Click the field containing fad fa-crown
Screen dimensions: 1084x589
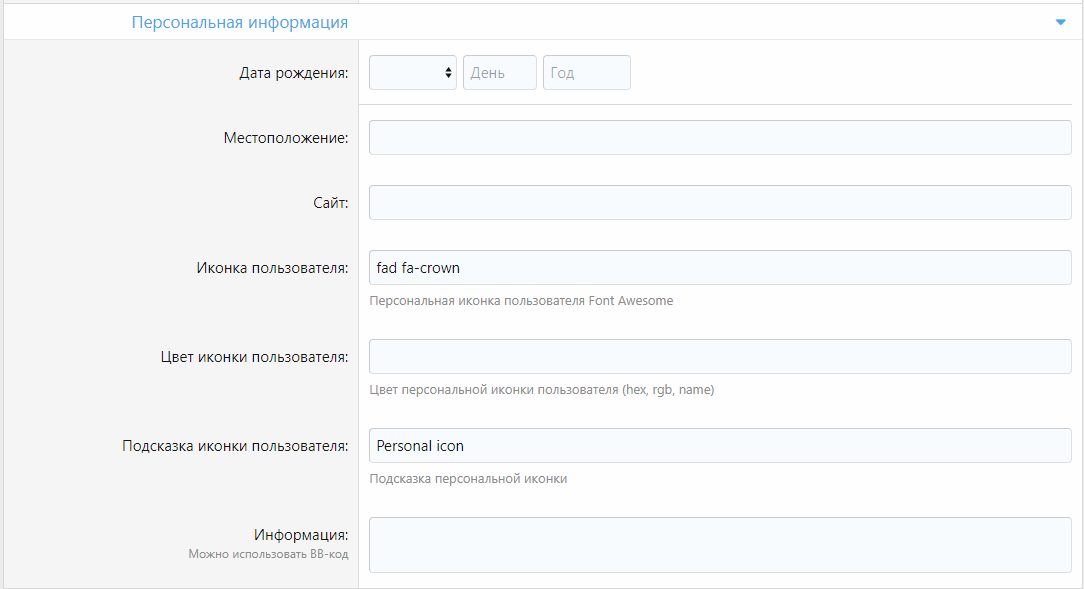click(719, 268)
